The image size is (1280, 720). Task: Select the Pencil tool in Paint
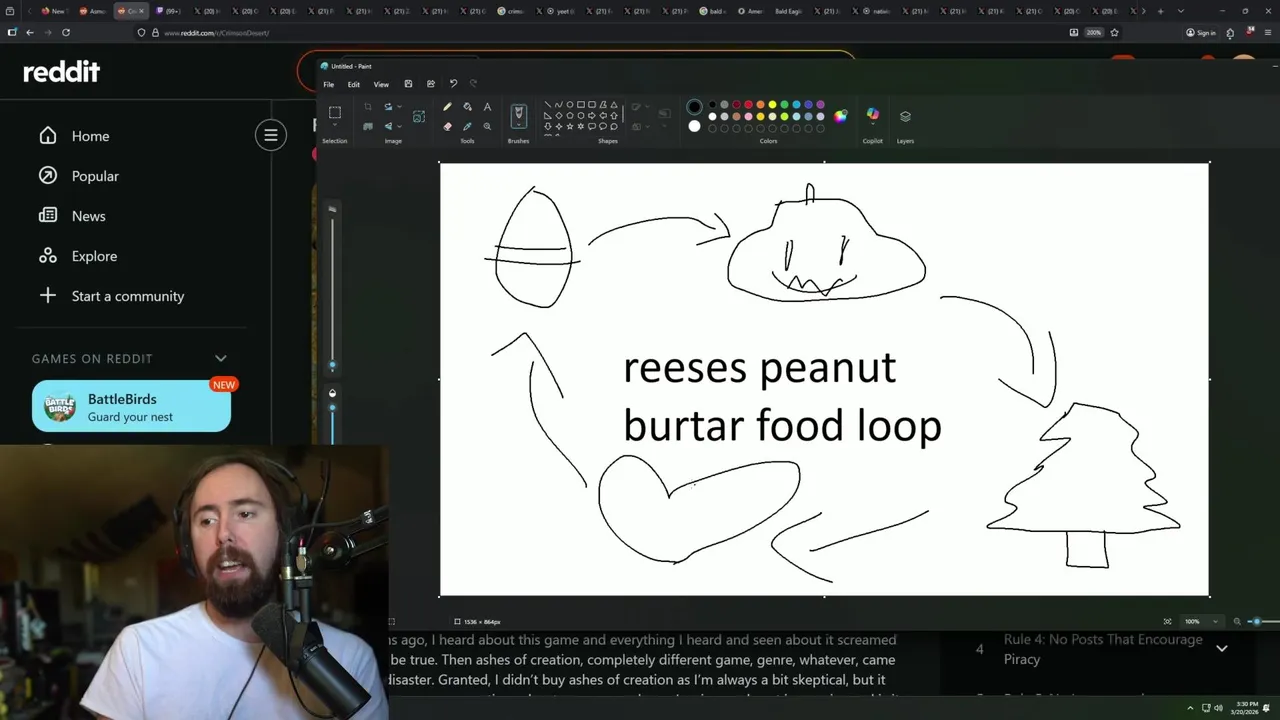447,107
